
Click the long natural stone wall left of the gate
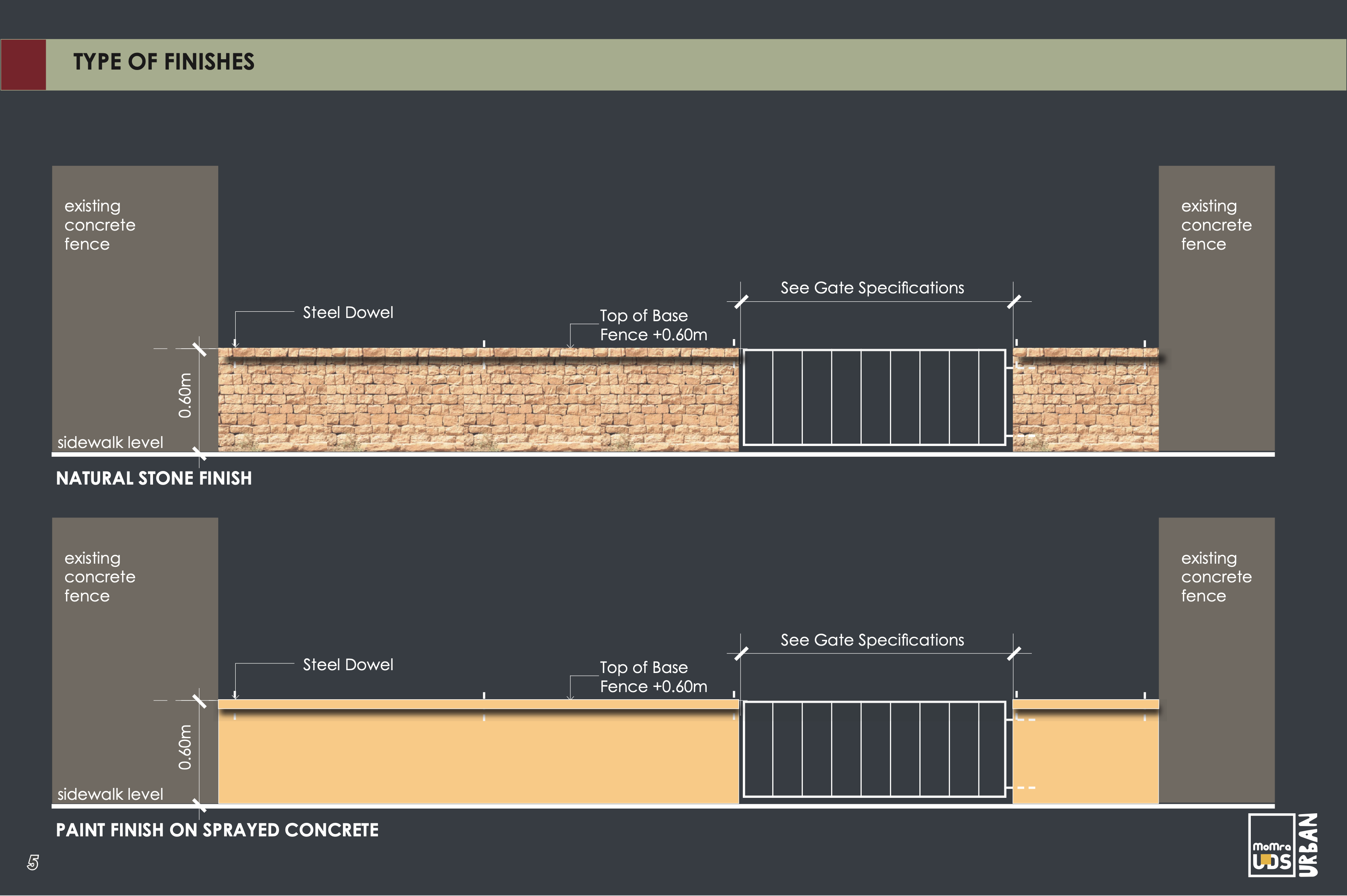[479, 400]
